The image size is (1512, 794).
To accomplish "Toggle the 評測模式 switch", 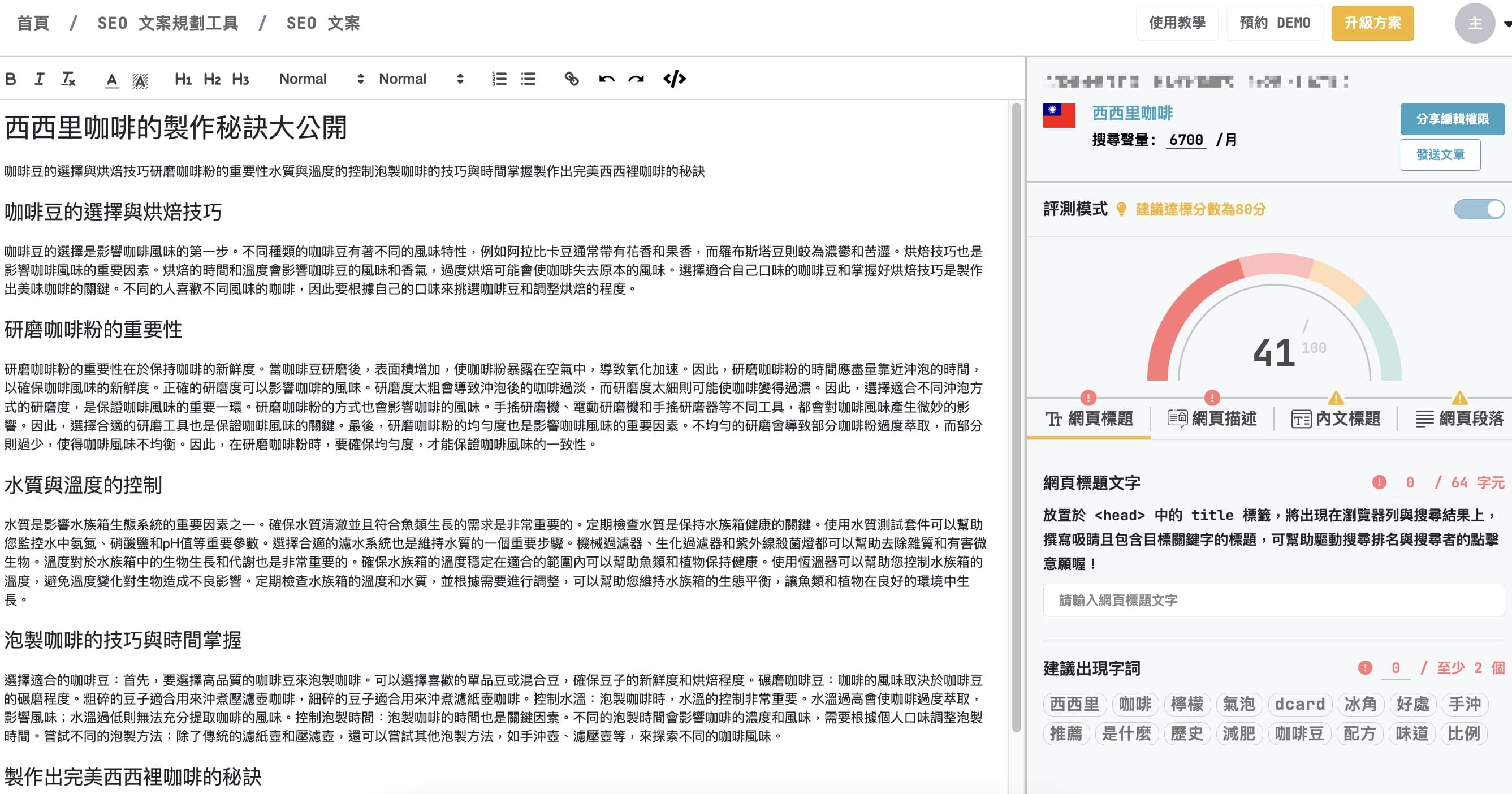I will 1479,209.
